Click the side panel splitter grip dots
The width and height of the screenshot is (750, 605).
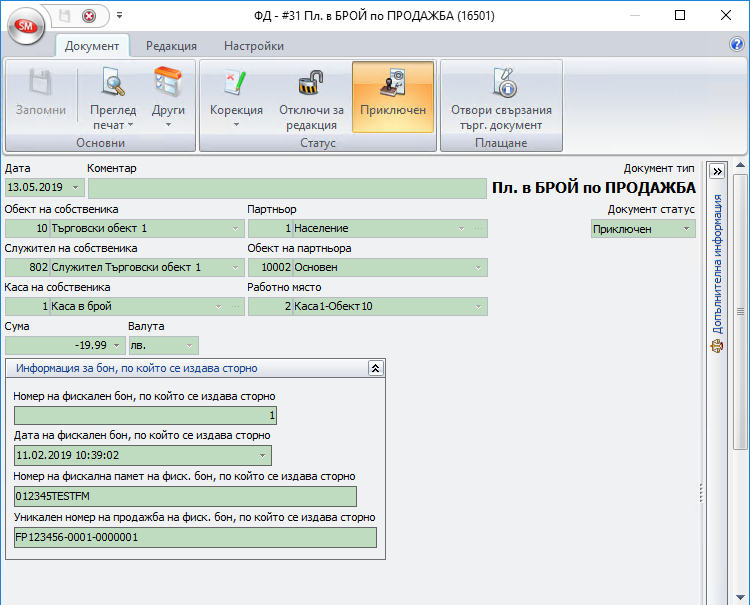click(701, 493)
